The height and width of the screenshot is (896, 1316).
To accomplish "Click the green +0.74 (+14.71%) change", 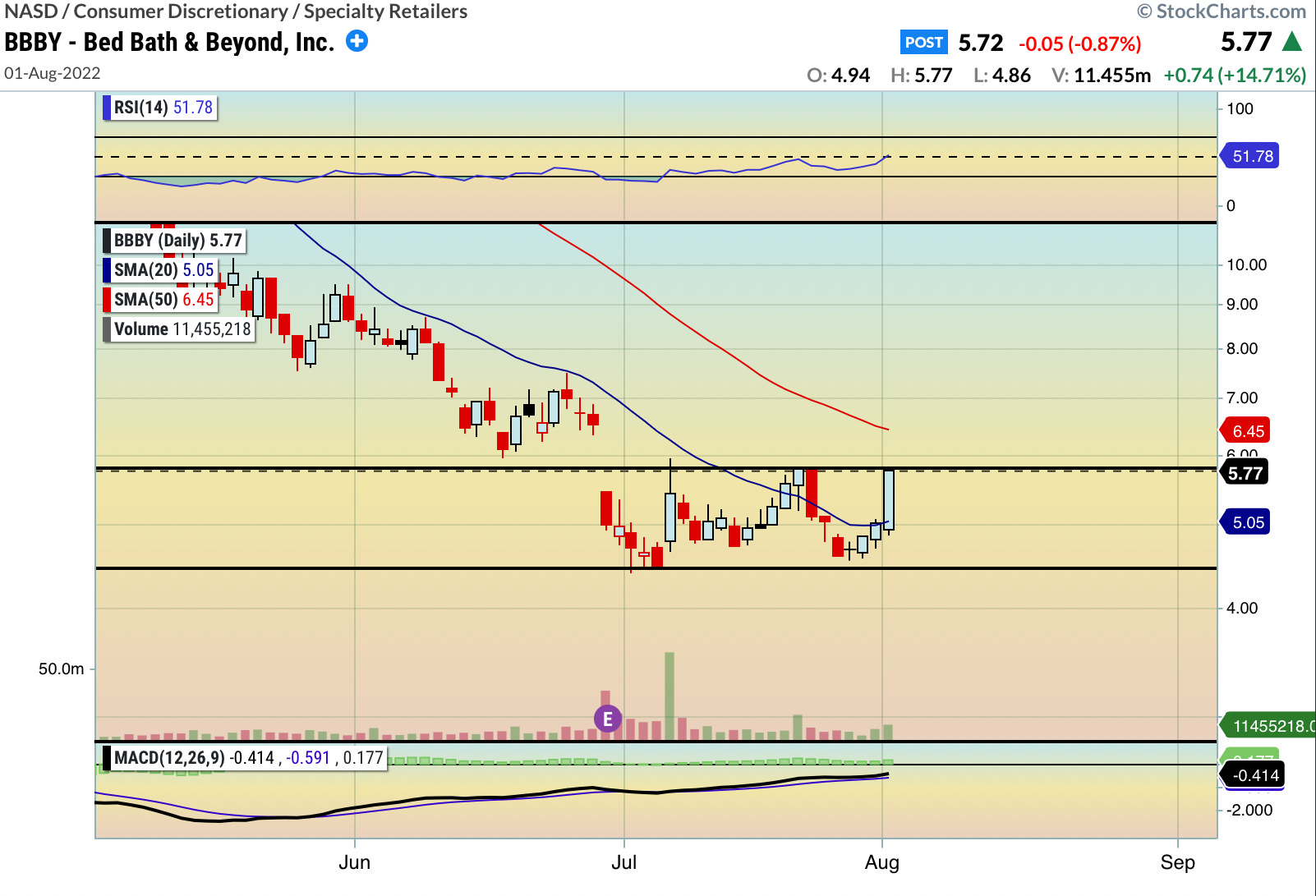I will pyautogui.click(x=1235, y=76).
